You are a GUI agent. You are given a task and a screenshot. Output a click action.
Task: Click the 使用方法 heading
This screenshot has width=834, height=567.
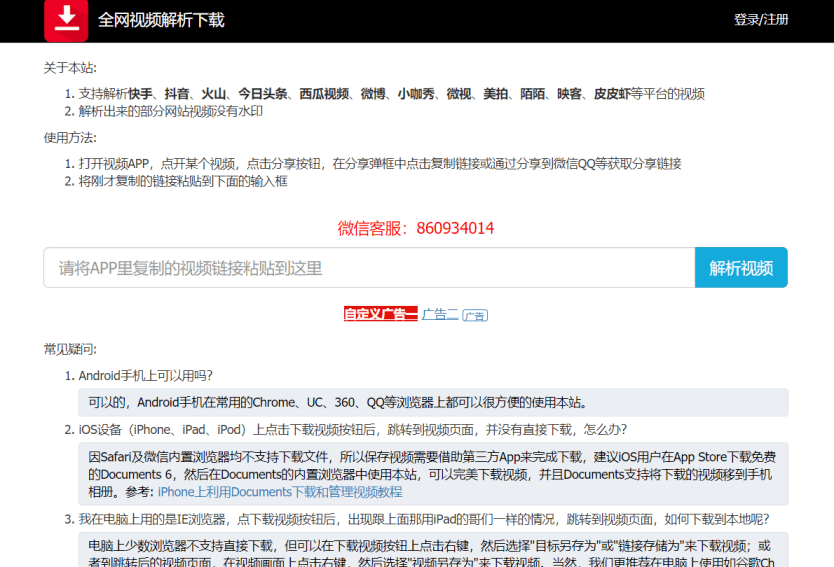(70, 137)
